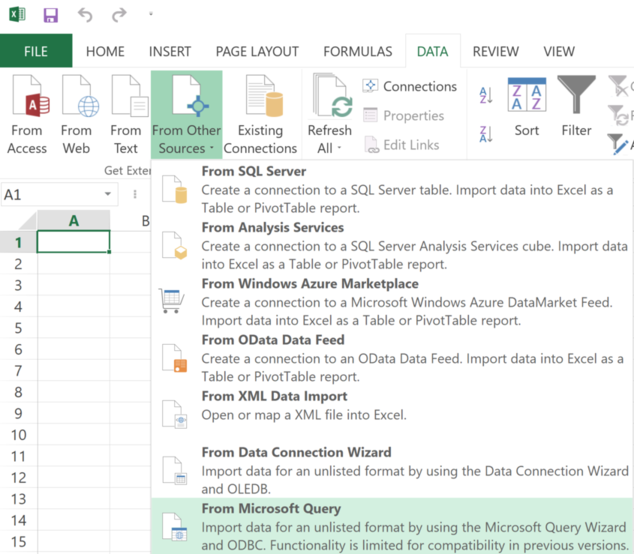This screenshot has height=554, width=634.
Task: Click the Data Connection Wizard icon
Action: coord(175,470)
